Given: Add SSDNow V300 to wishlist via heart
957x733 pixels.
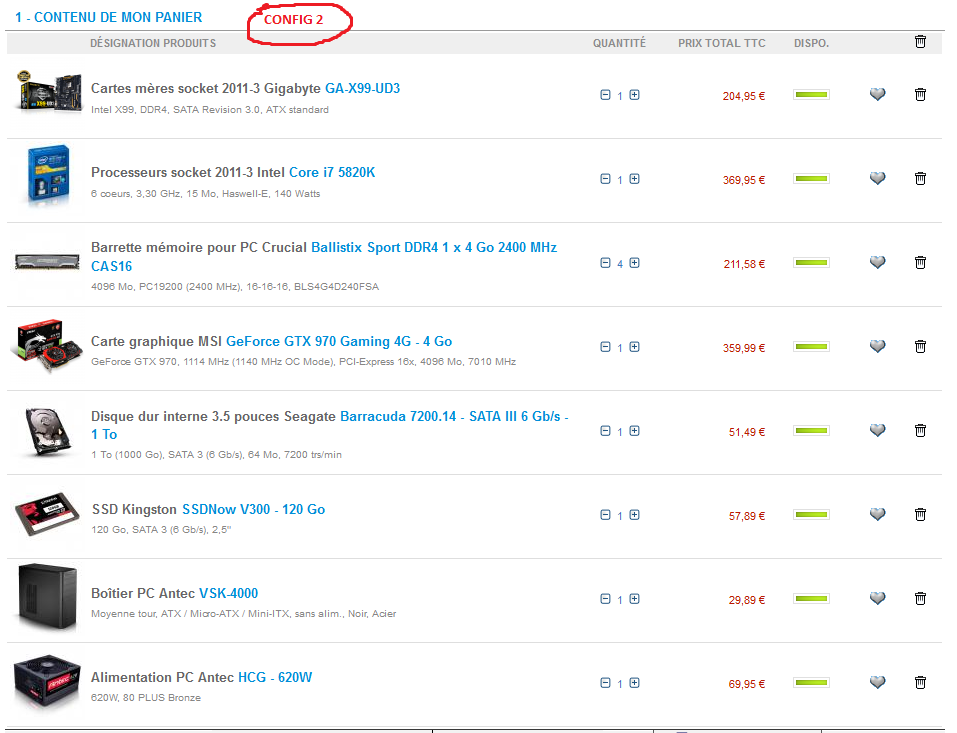Looking at the screenshot, I should click(x=878, y=515).
